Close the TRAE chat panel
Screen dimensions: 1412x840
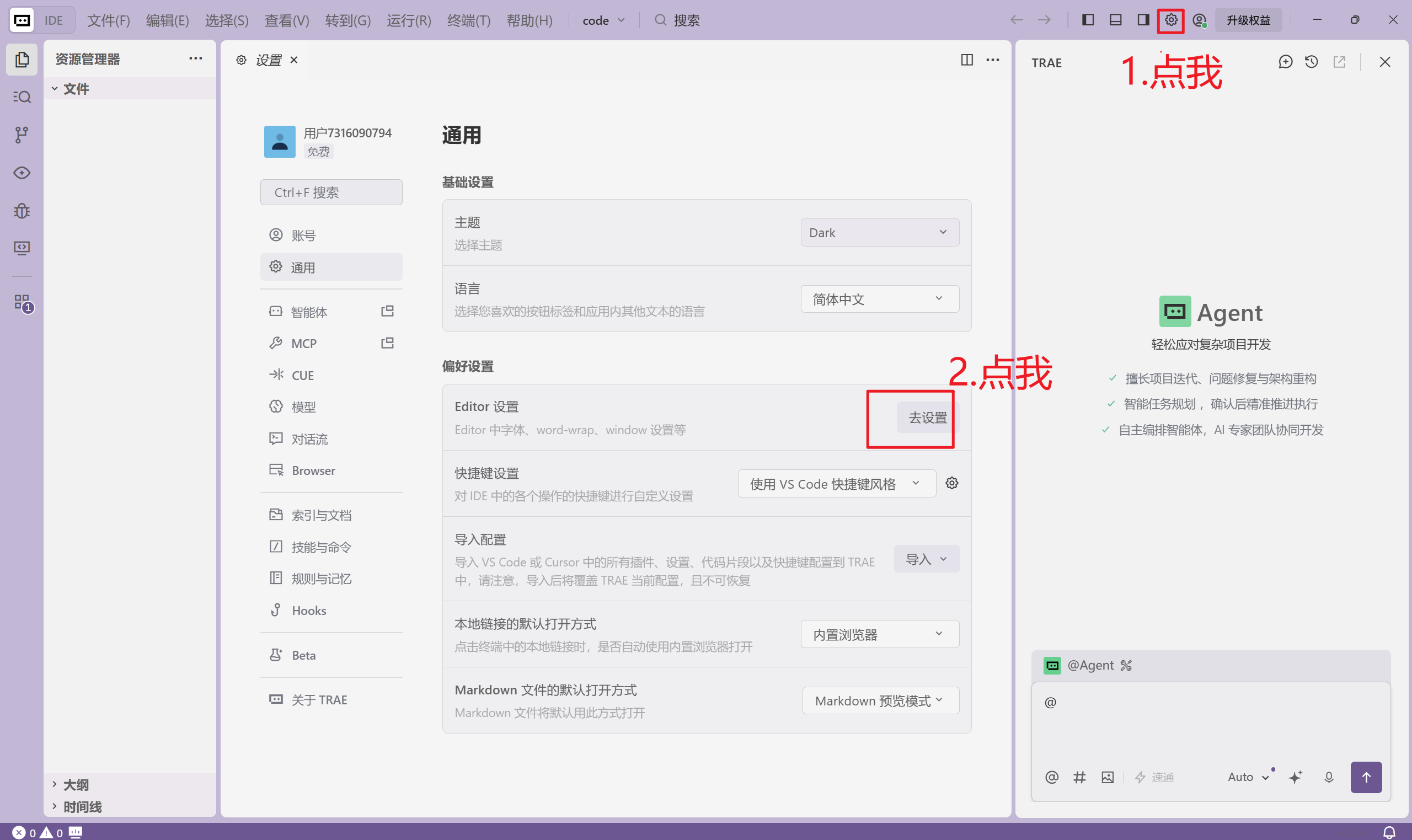(x=1385, y=62)
